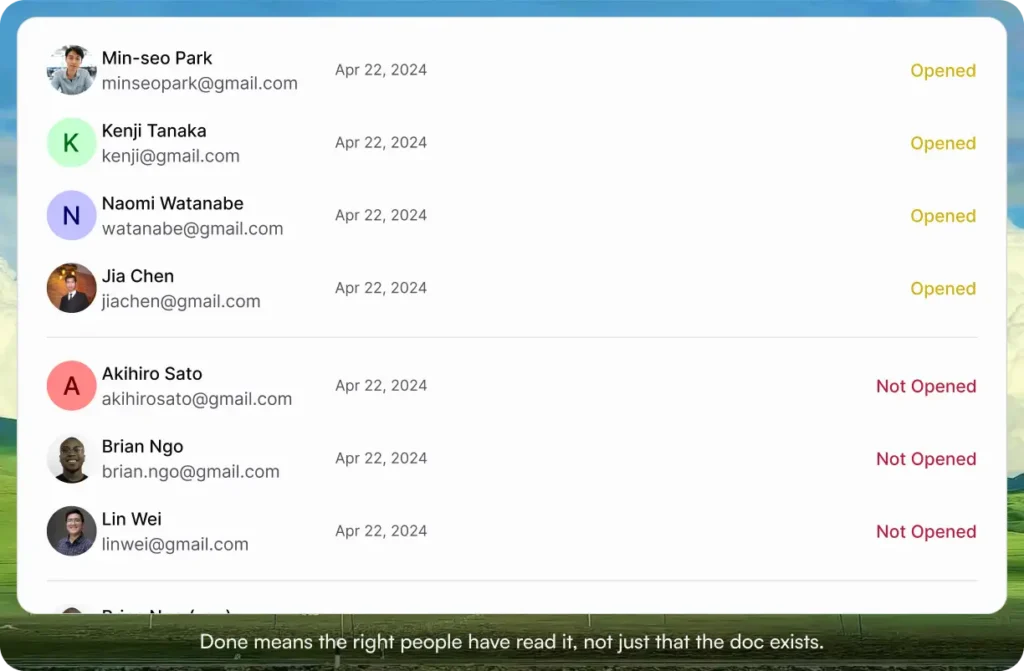Select the name Brian Ngo
Image resolution: width=1024 pixels, height=671 pixels.
[142, 447]
